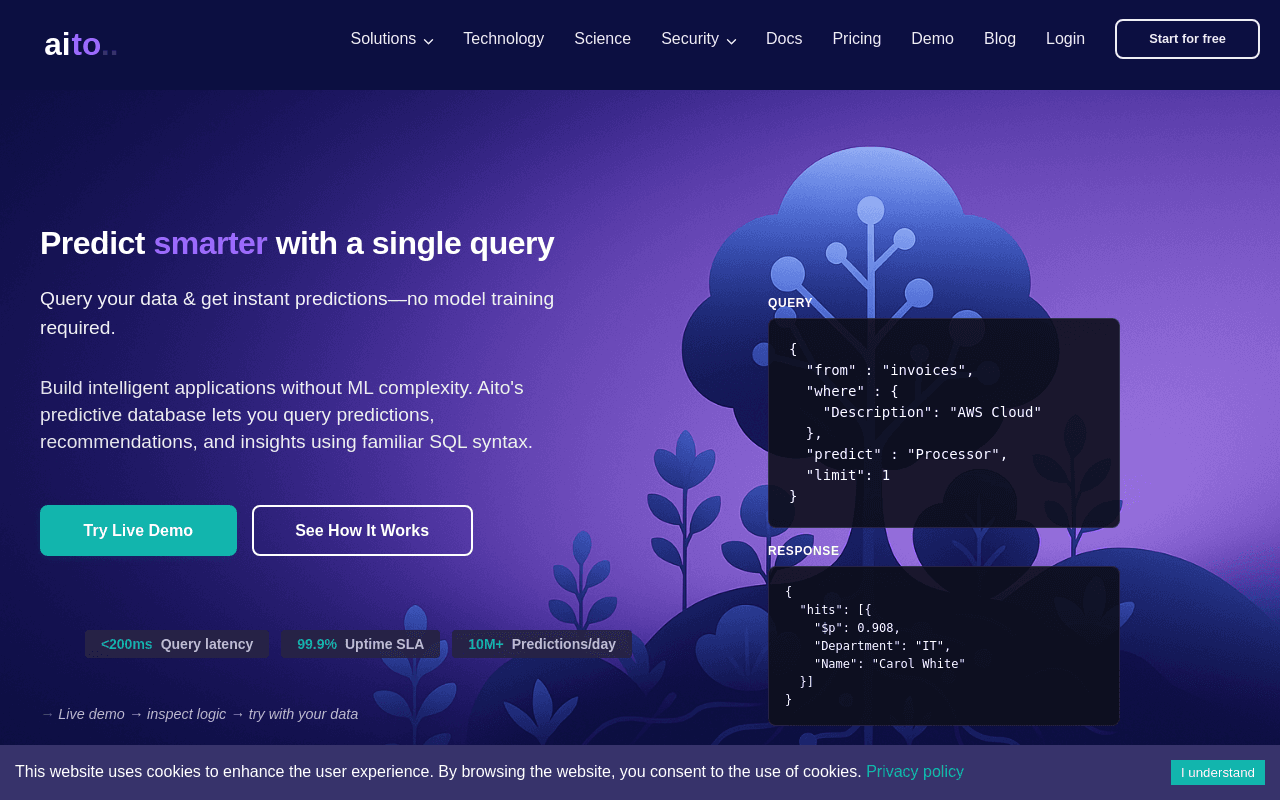Click the "predict" : "Processor" query line
This screenshot has width=1280, height=800.
click(x=907, y=454)
